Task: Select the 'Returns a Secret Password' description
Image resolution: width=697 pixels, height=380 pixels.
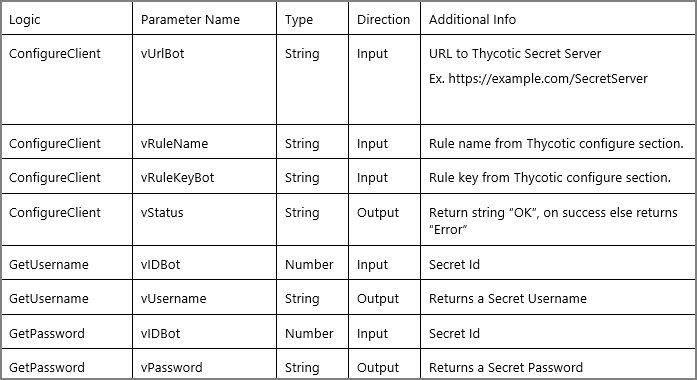Action: (x=506, y=368)
